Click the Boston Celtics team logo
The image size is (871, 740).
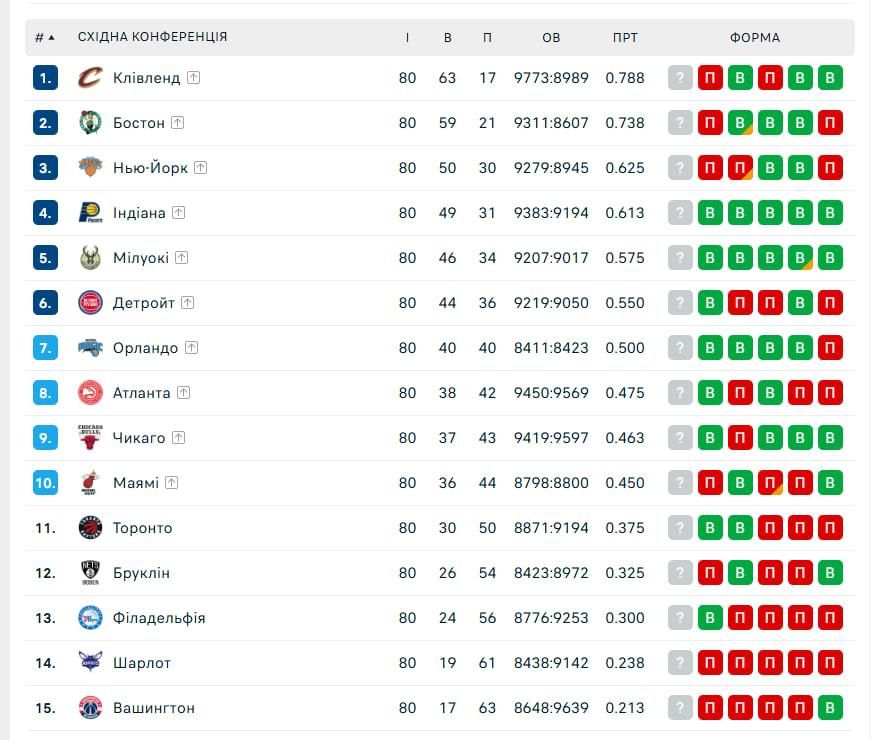pyautogui.click(x=91, y=123)
